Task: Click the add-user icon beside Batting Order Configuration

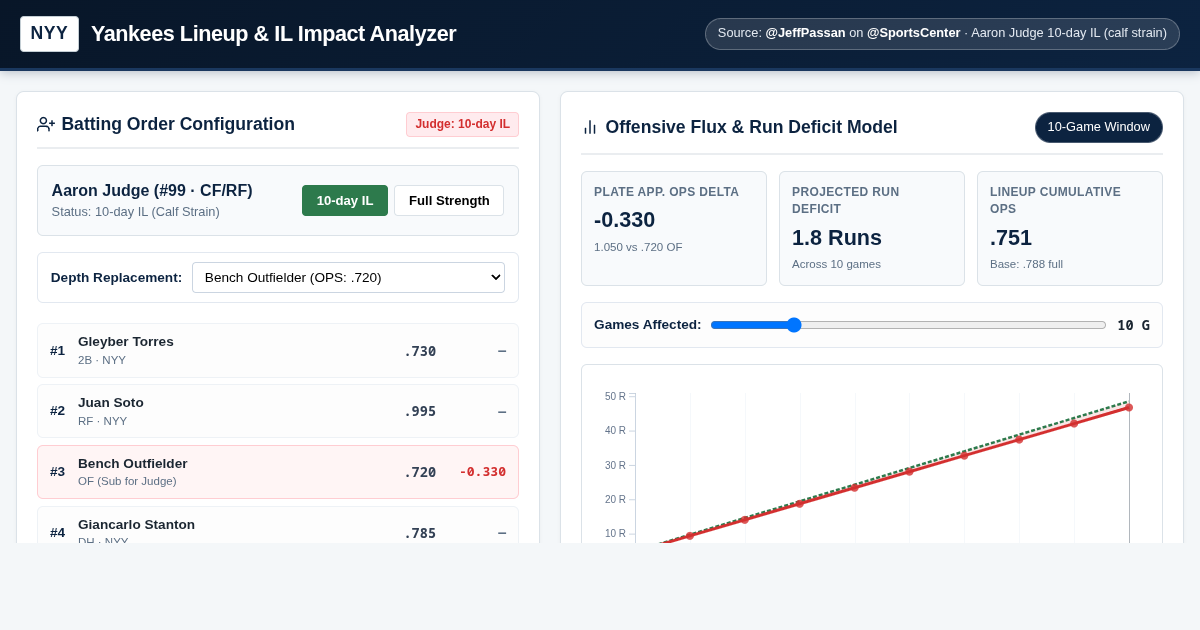Action: pos(46,125)
